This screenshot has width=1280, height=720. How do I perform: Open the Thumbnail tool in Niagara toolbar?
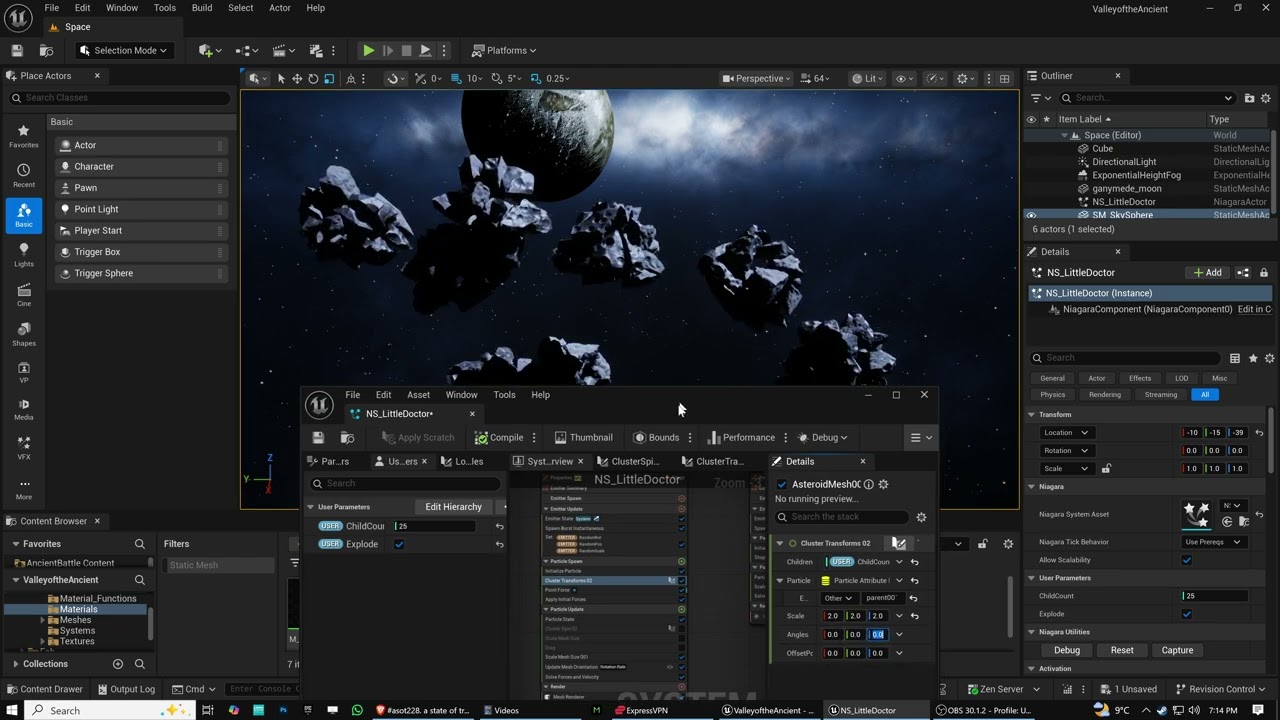583,437
